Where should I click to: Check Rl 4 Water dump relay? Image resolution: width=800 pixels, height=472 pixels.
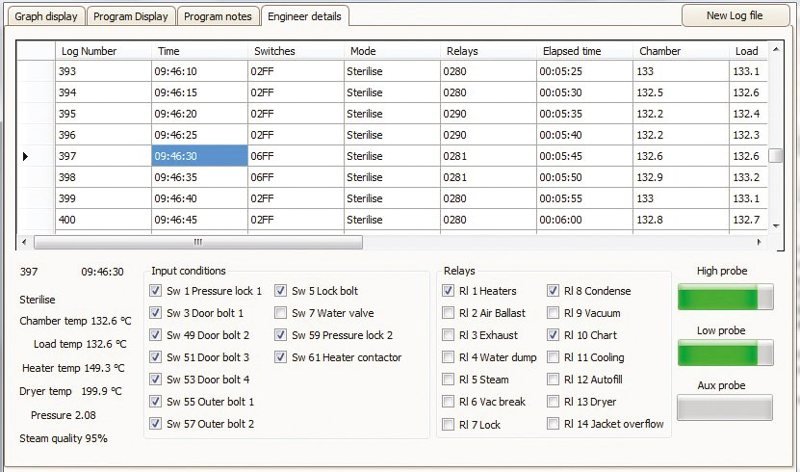click(x=448, y=357)
